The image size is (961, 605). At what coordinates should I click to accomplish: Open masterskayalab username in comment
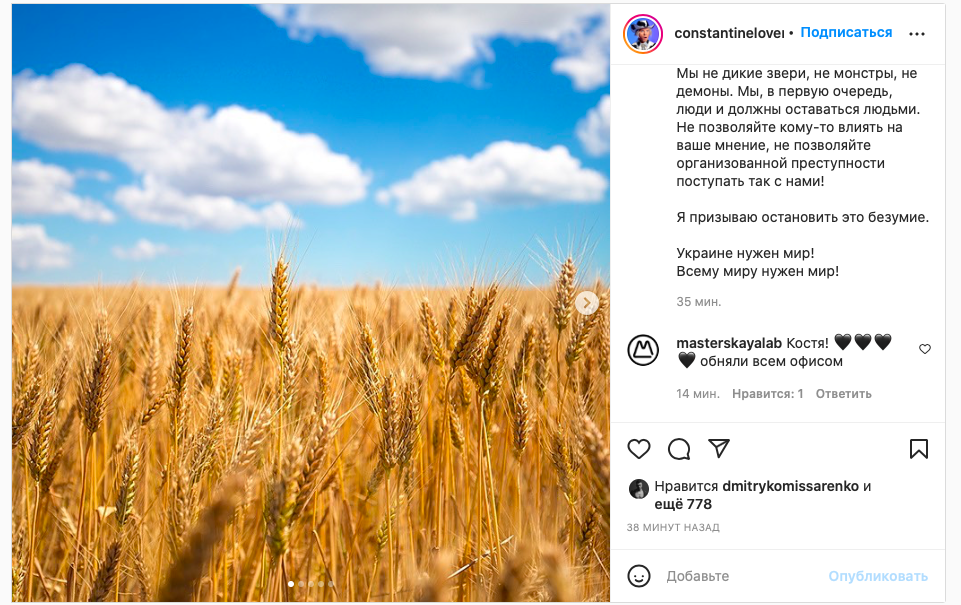(x=729, y=343)
